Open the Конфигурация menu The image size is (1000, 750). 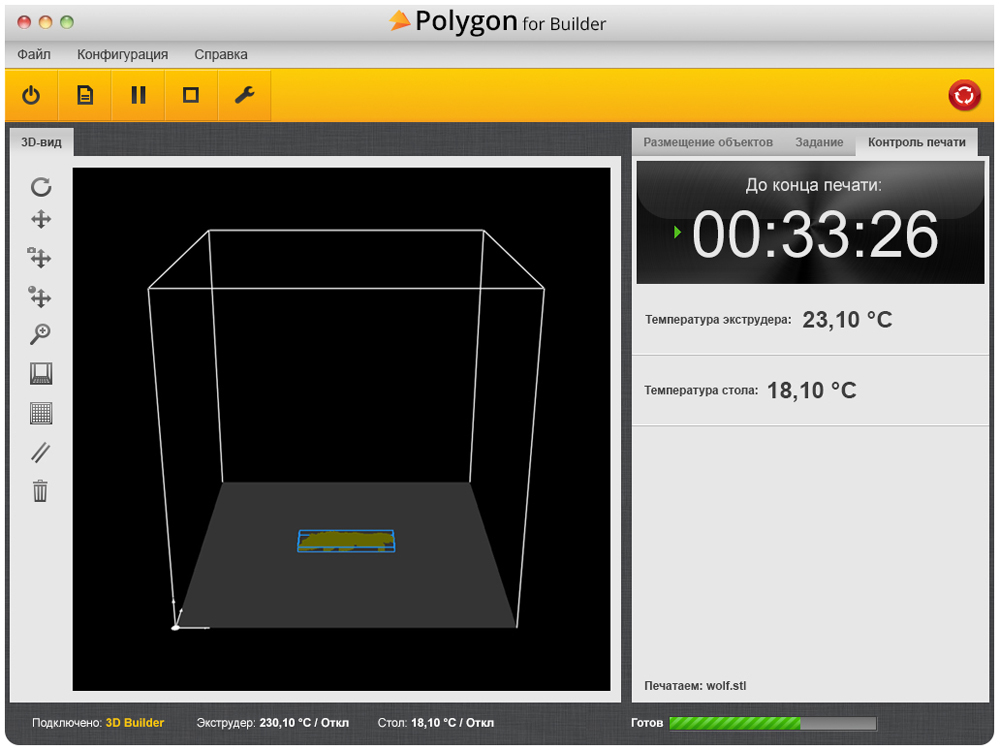122,55
